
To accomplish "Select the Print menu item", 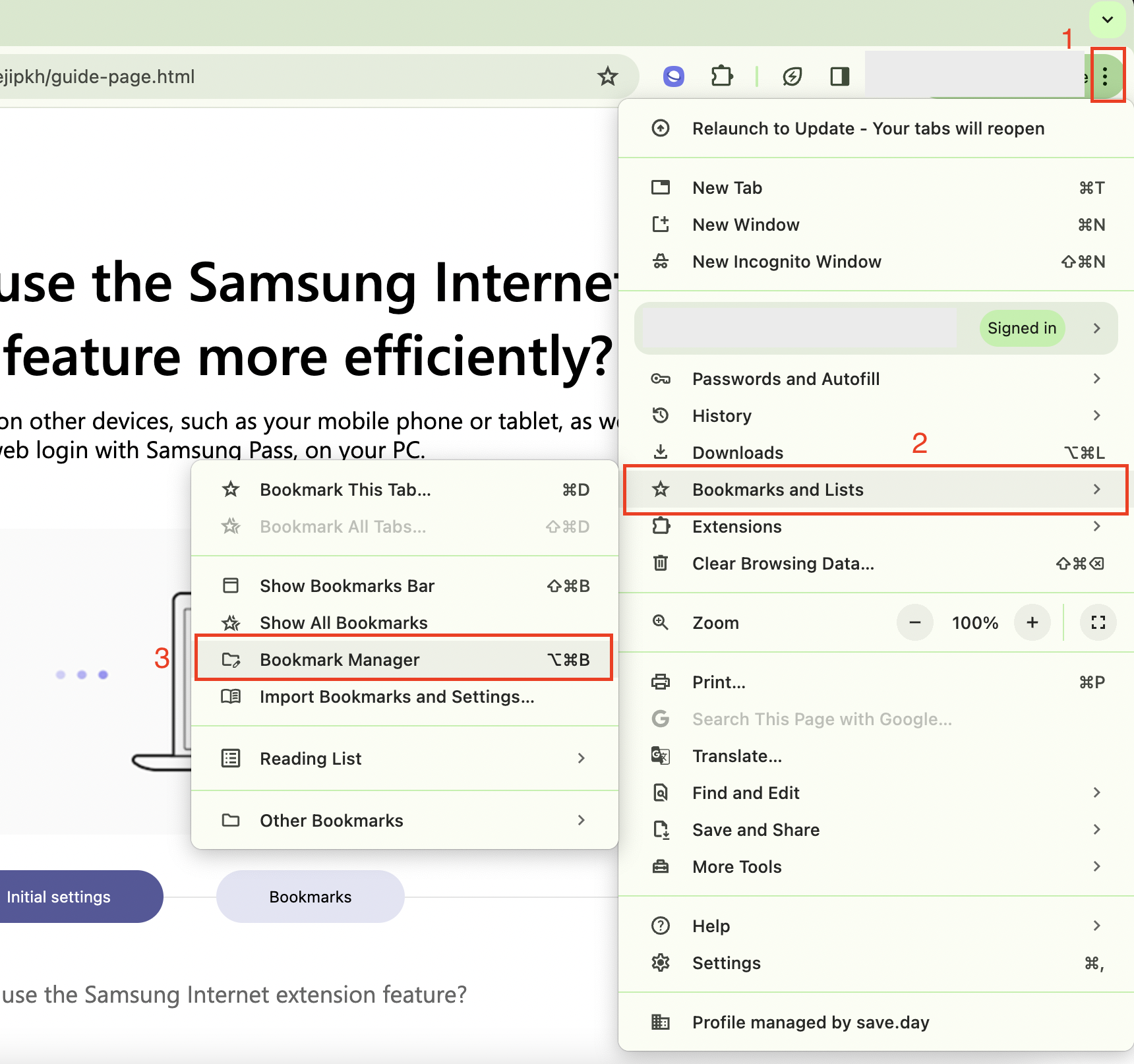I will (x=876, y=682).
